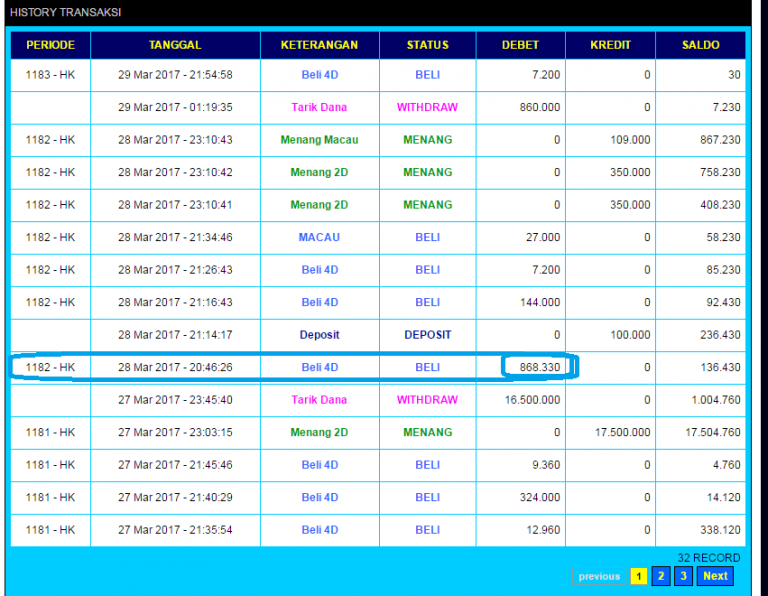The width and height of the screenshot is (768, 596).
Task: Click the WITHDRAW status for 16.500.000 debet
Action: click(x=427, y=400)
